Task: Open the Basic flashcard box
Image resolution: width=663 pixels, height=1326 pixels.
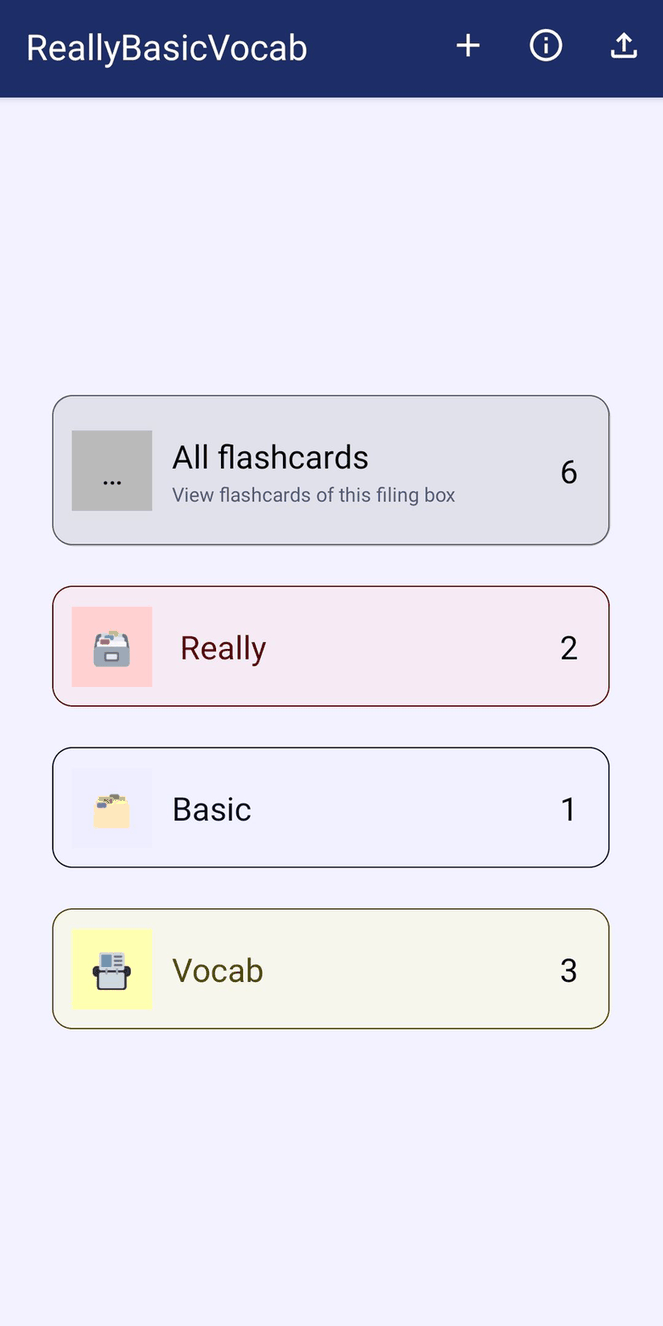Action: click(331, 808)
